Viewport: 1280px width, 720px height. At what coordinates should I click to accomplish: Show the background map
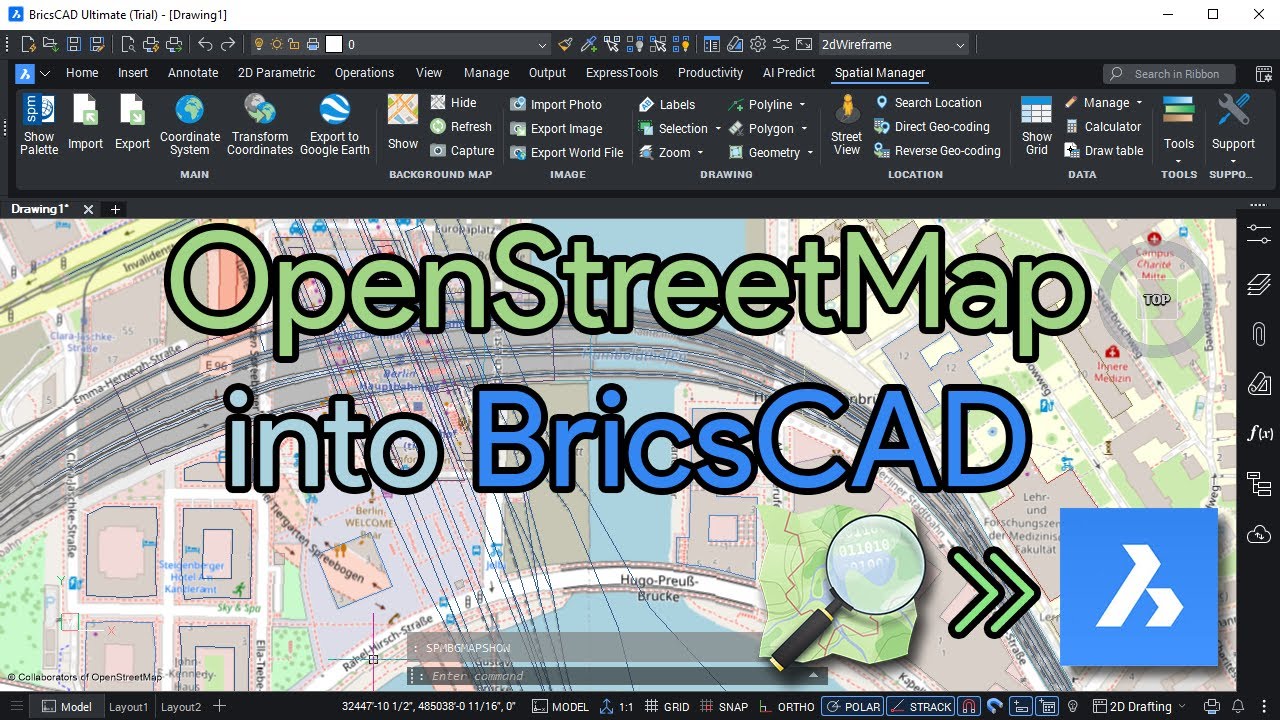(403, 123)
